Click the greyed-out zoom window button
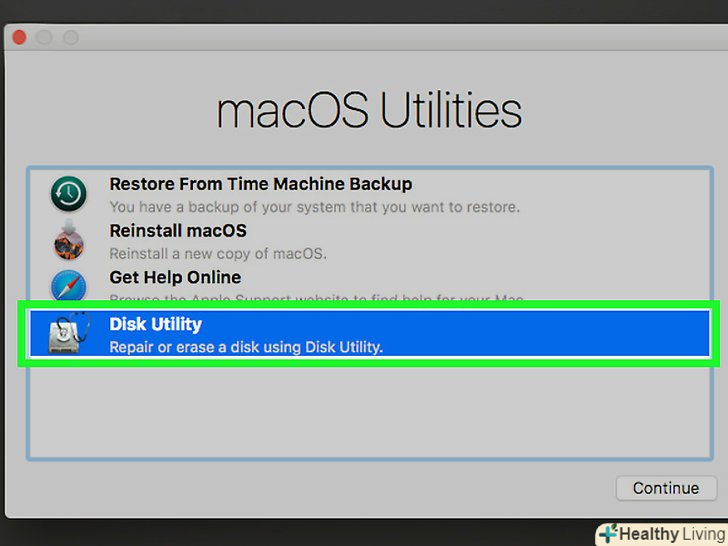This screenshot has width=728, height=546. point(71,38)
